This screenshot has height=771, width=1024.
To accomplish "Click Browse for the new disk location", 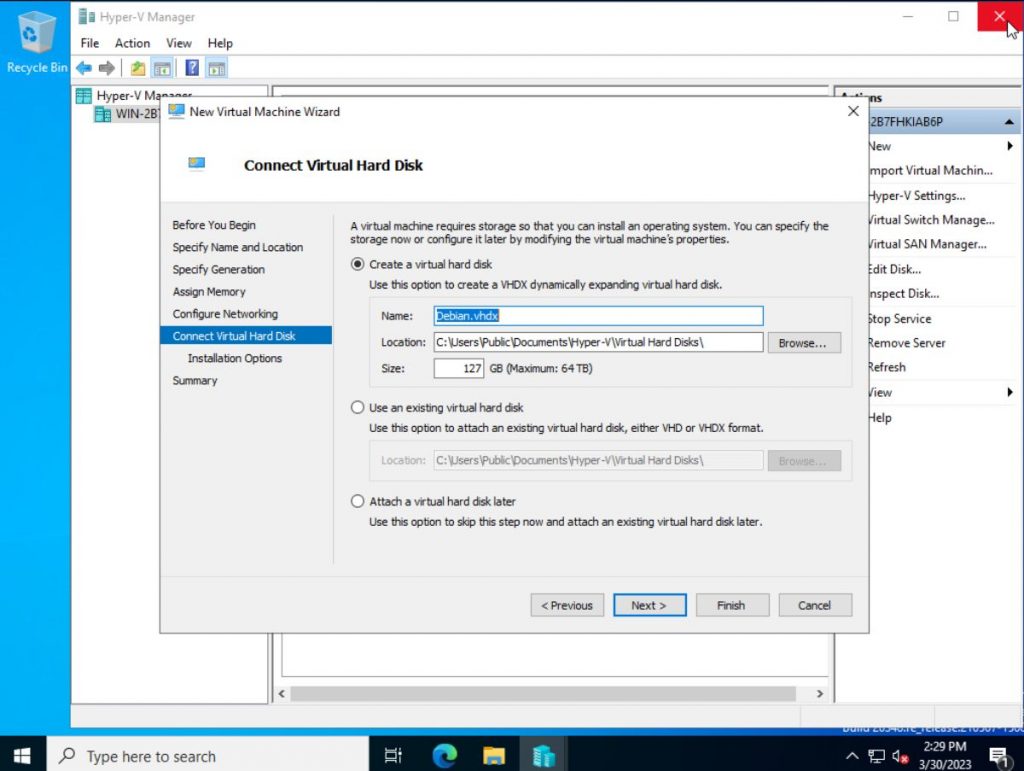I will [x=803, y=343].
